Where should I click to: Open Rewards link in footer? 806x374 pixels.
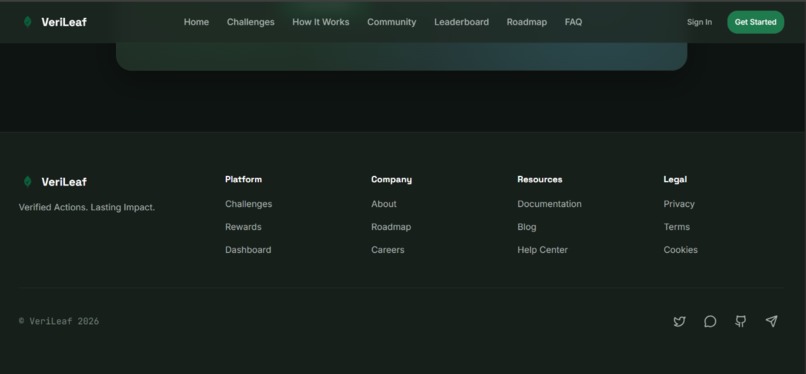click(243, 227)
